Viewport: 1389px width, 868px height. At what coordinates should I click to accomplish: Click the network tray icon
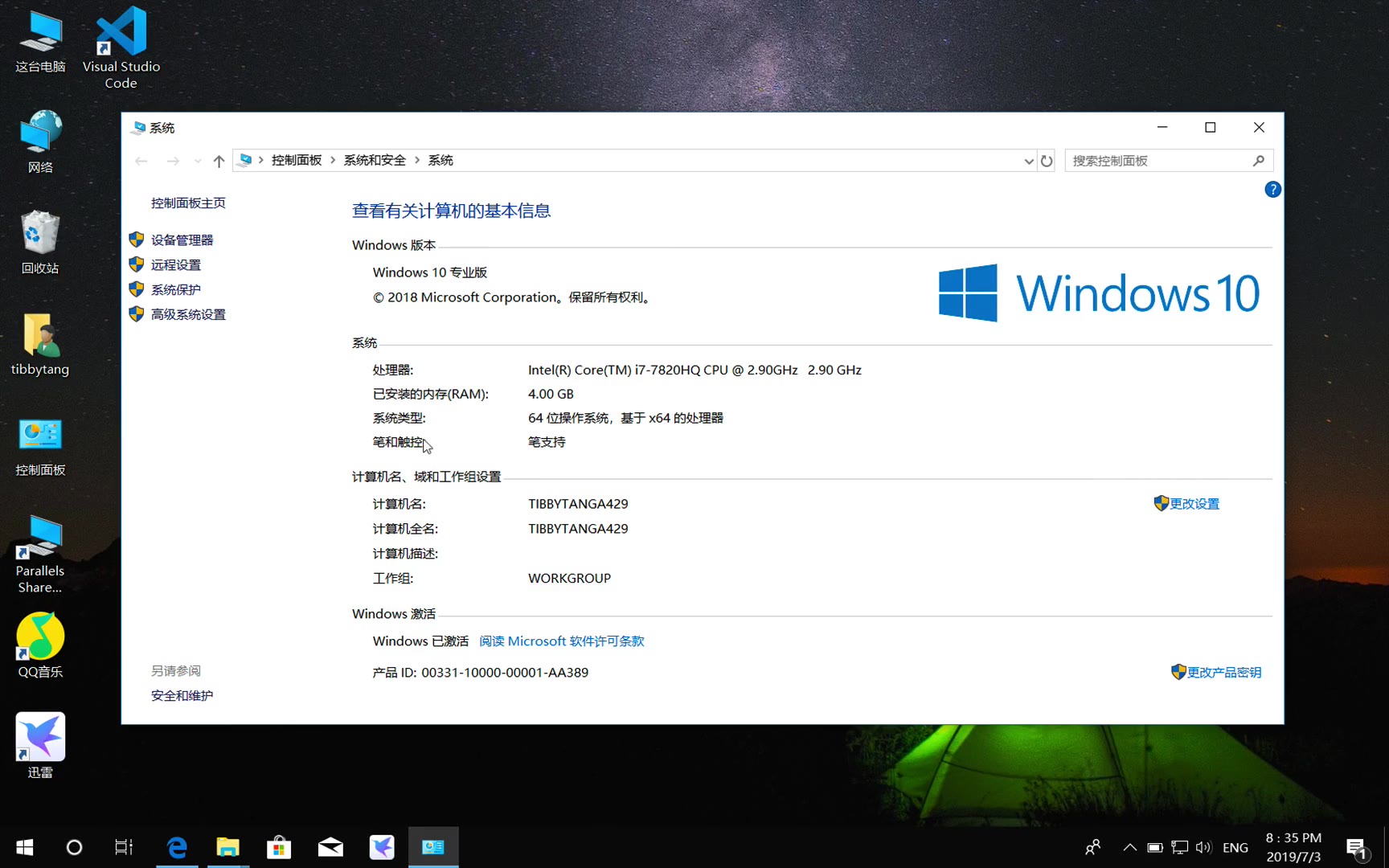[1179, 847]
